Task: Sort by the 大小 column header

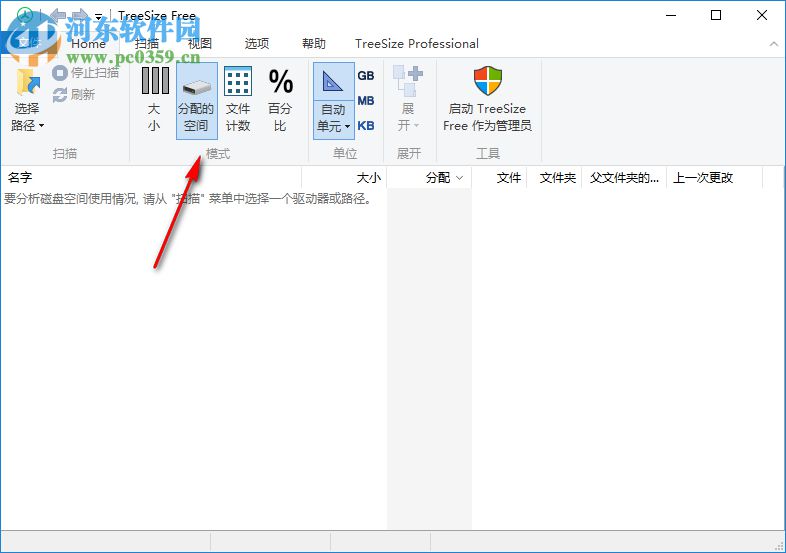Action: tap(344, 177)
